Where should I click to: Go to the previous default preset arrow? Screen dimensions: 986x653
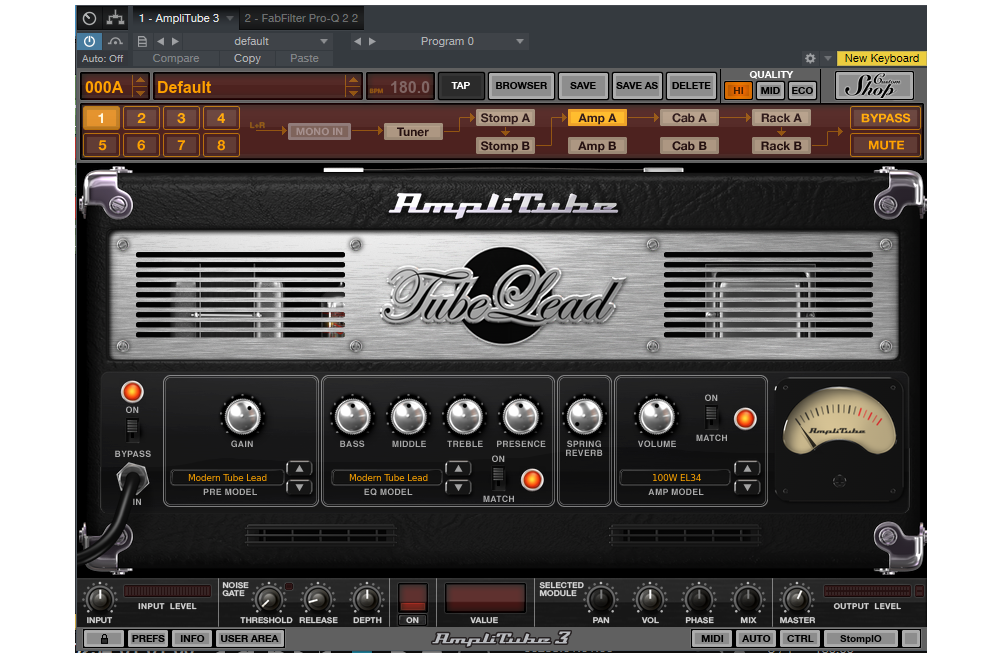pos(160,42)
